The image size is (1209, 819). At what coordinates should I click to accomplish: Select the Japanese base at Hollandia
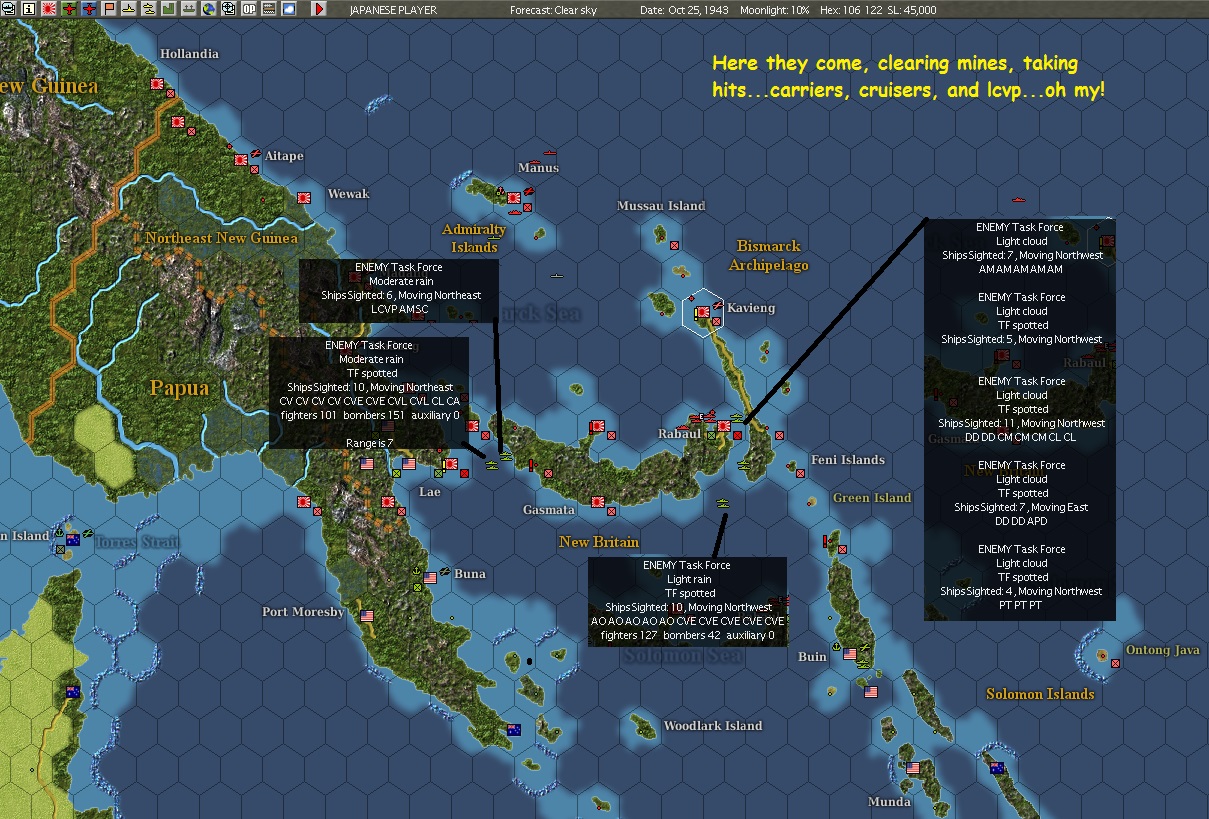pyautogui.click(x=157, y=85)
